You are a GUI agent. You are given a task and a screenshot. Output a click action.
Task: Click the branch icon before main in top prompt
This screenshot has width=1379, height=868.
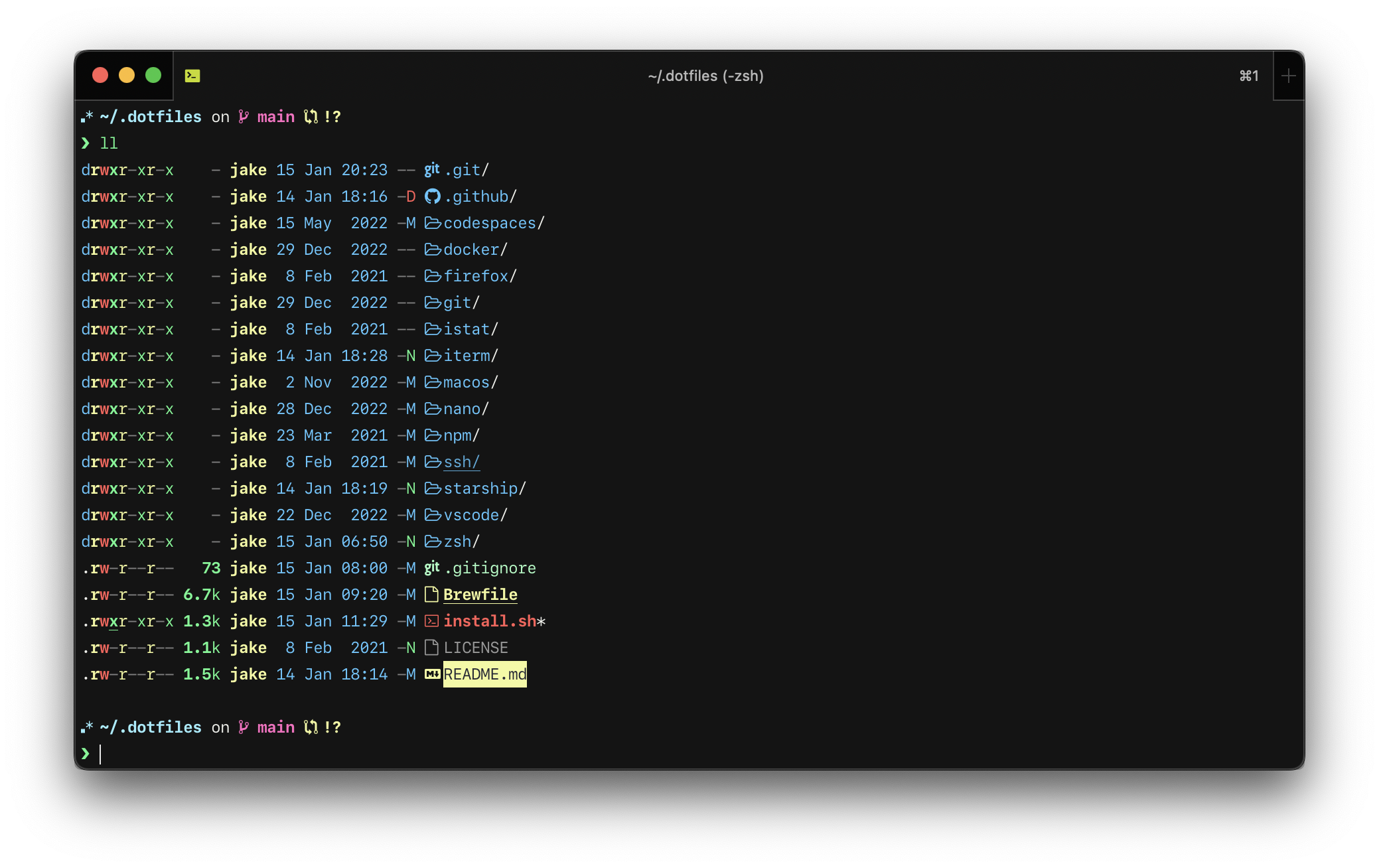(244, 117)
